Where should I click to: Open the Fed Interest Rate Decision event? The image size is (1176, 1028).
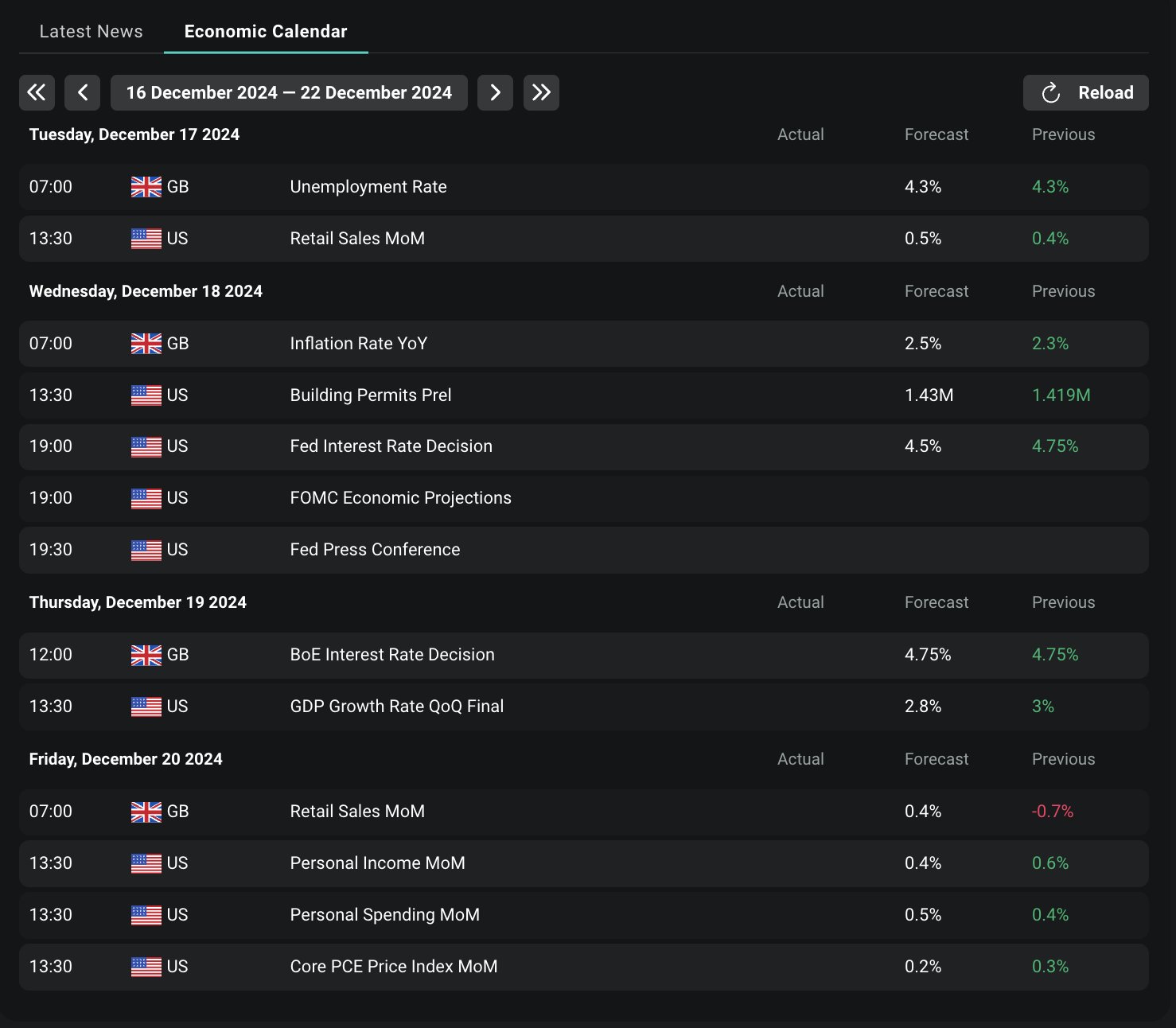(391, 446)
